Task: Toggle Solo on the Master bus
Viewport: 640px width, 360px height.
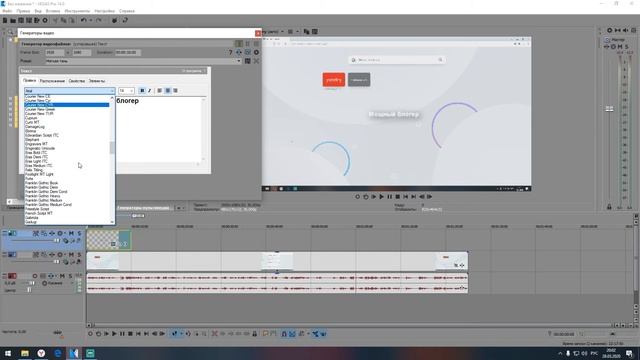Action: coord(627,47)
